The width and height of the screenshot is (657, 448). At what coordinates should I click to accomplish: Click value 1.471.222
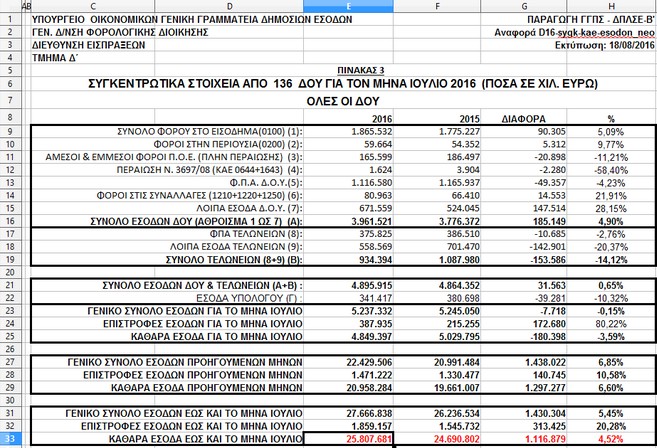click(x=348, y=375)
